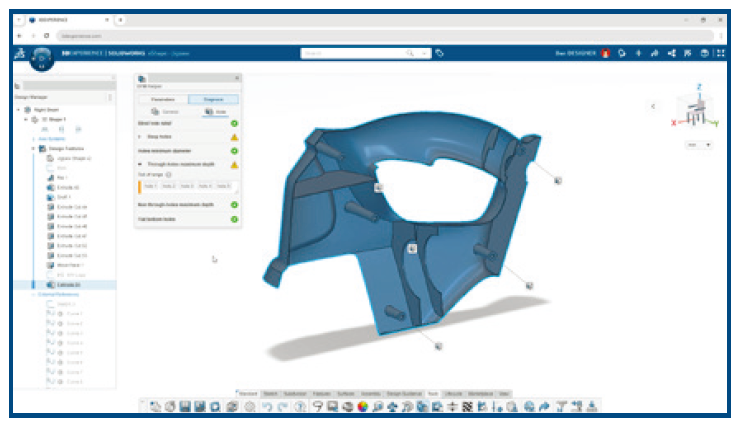Go back in the browser

[x=19, y=36]
